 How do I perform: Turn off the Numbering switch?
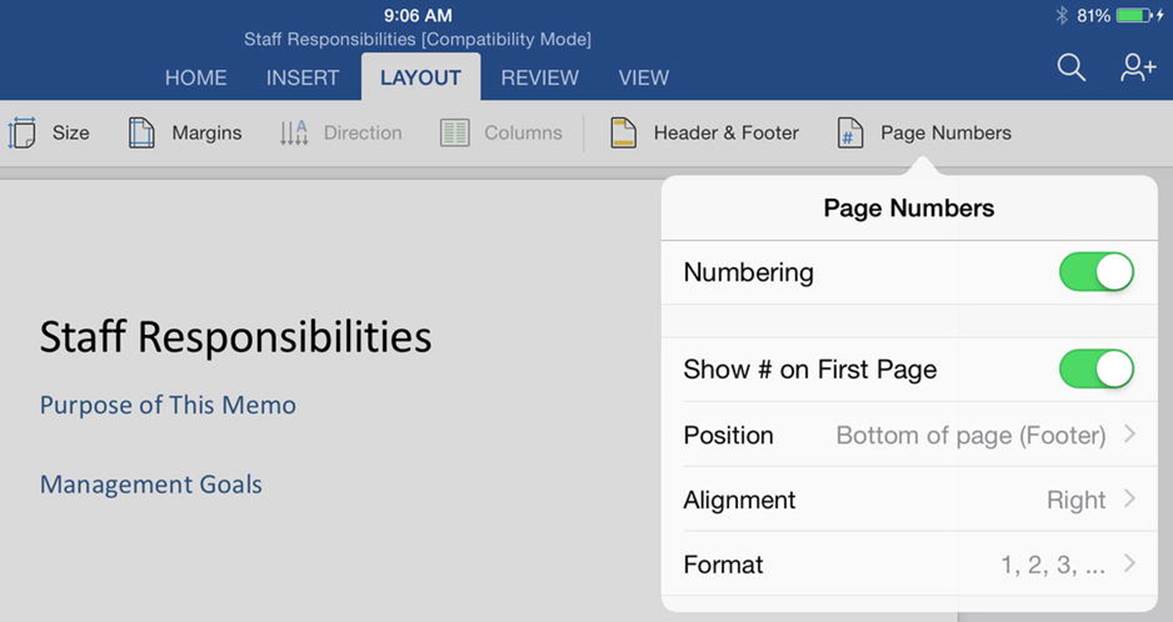point(1097,272)
